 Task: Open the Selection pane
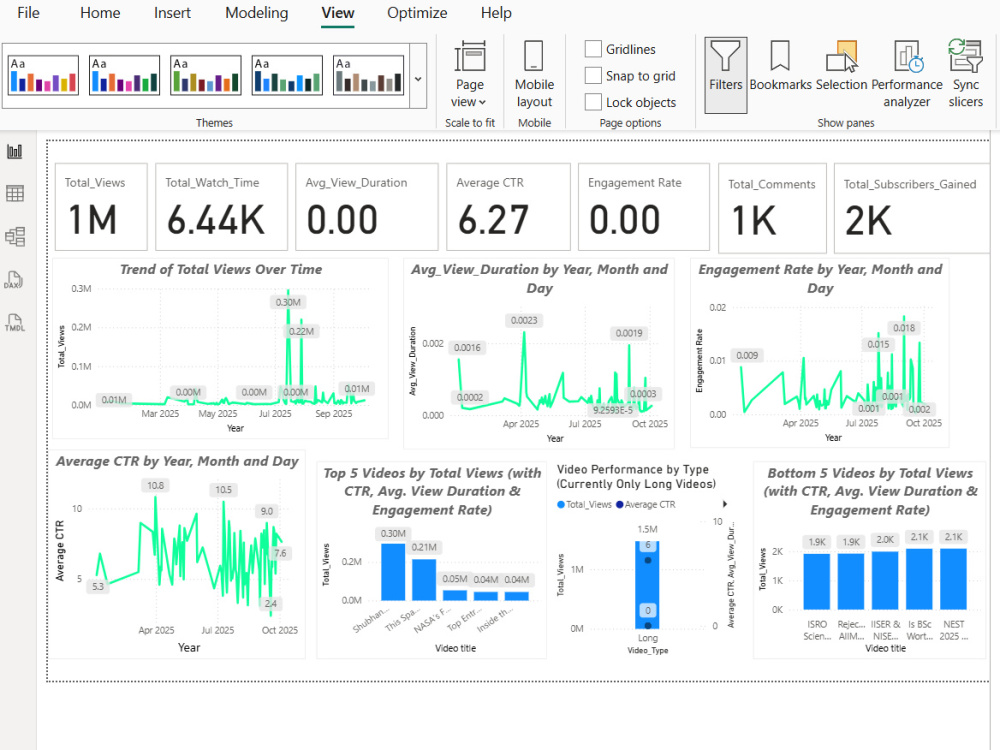point(841,66)
